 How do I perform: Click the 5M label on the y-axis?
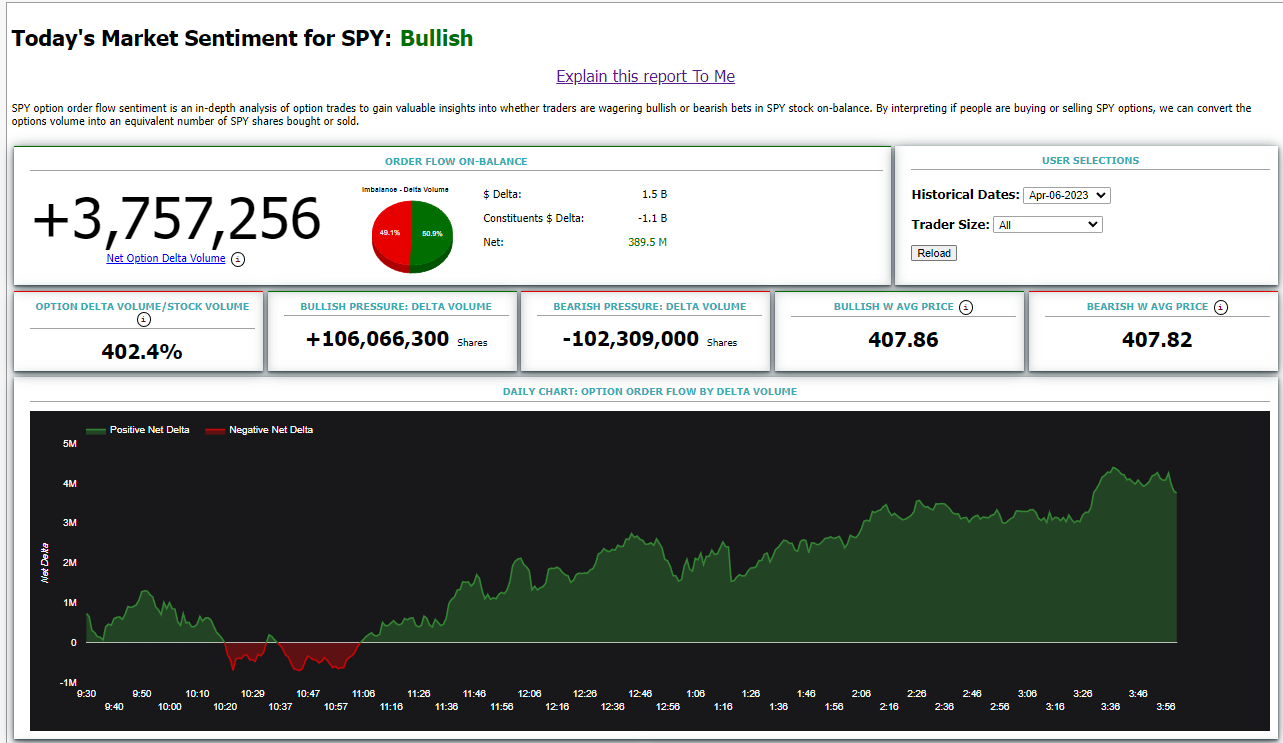[70, 443]
